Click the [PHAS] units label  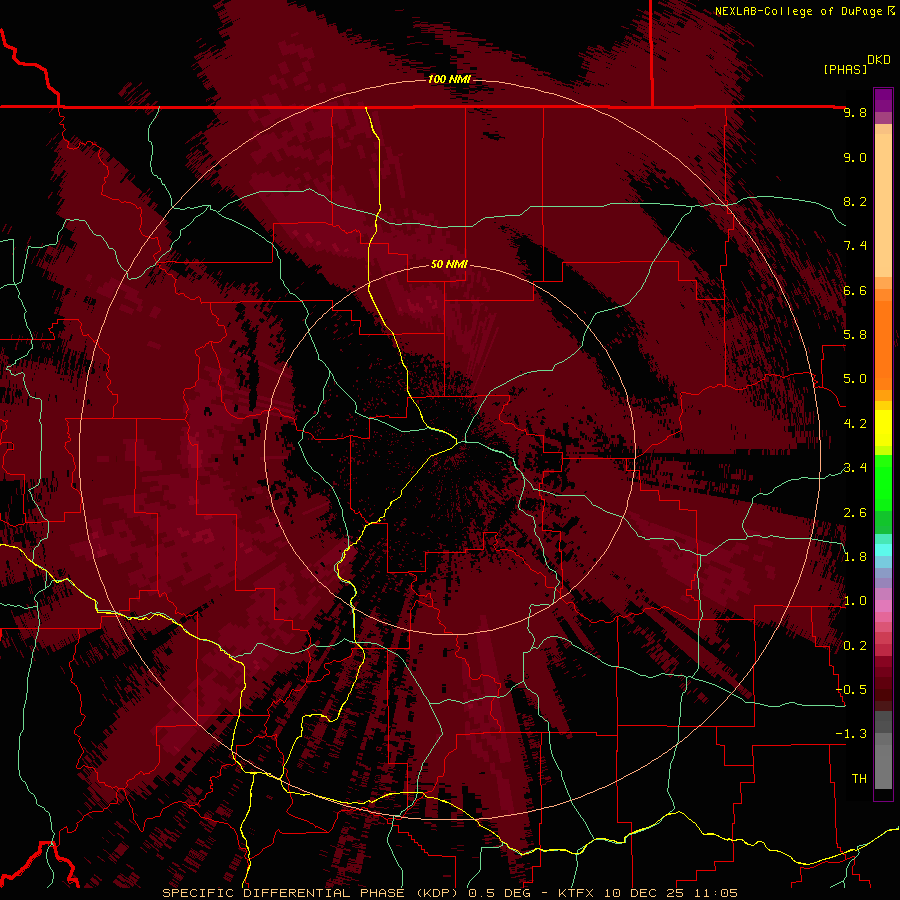tap(845, 69)
